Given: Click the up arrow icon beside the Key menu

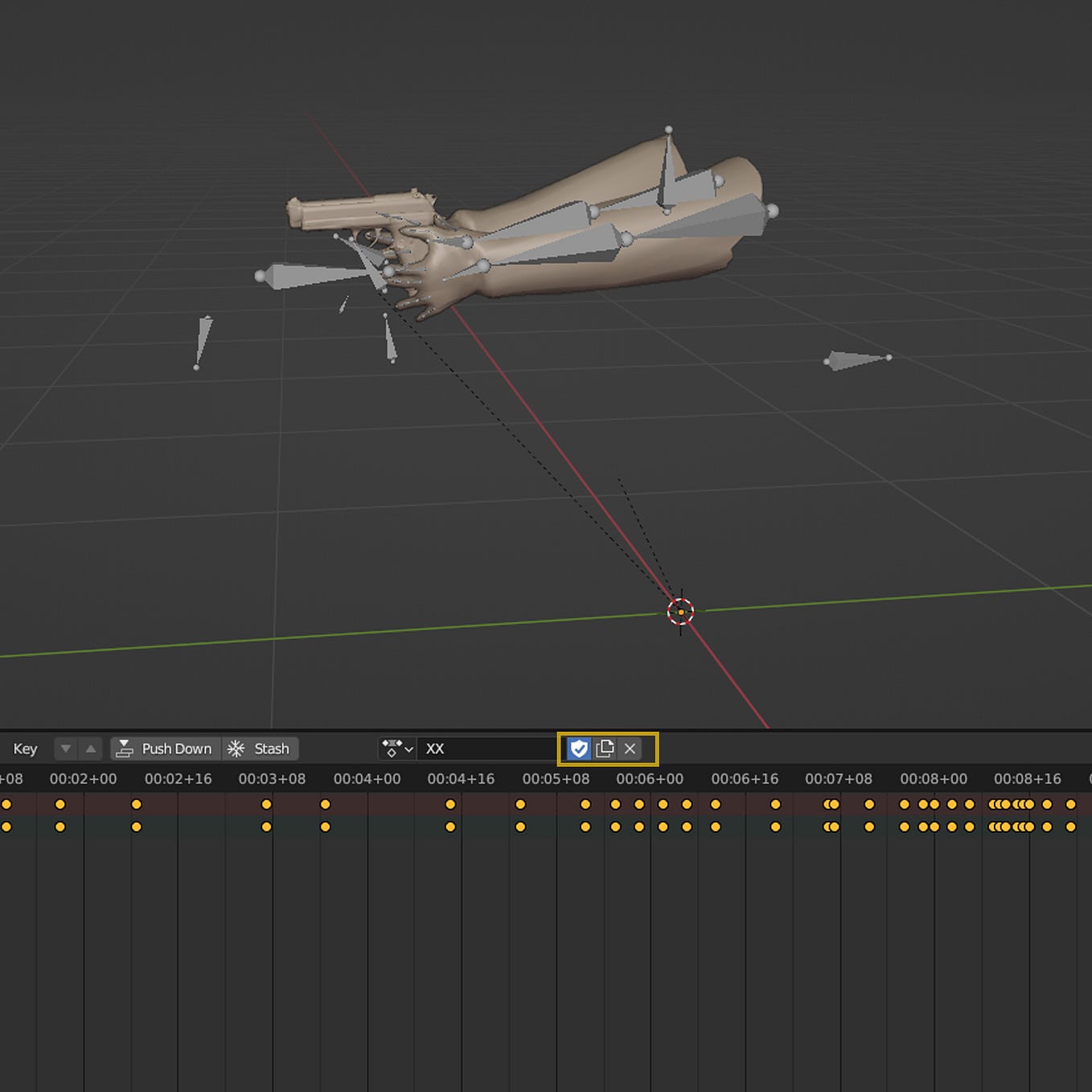Looking at the screenshot, I should pos(90,749).
